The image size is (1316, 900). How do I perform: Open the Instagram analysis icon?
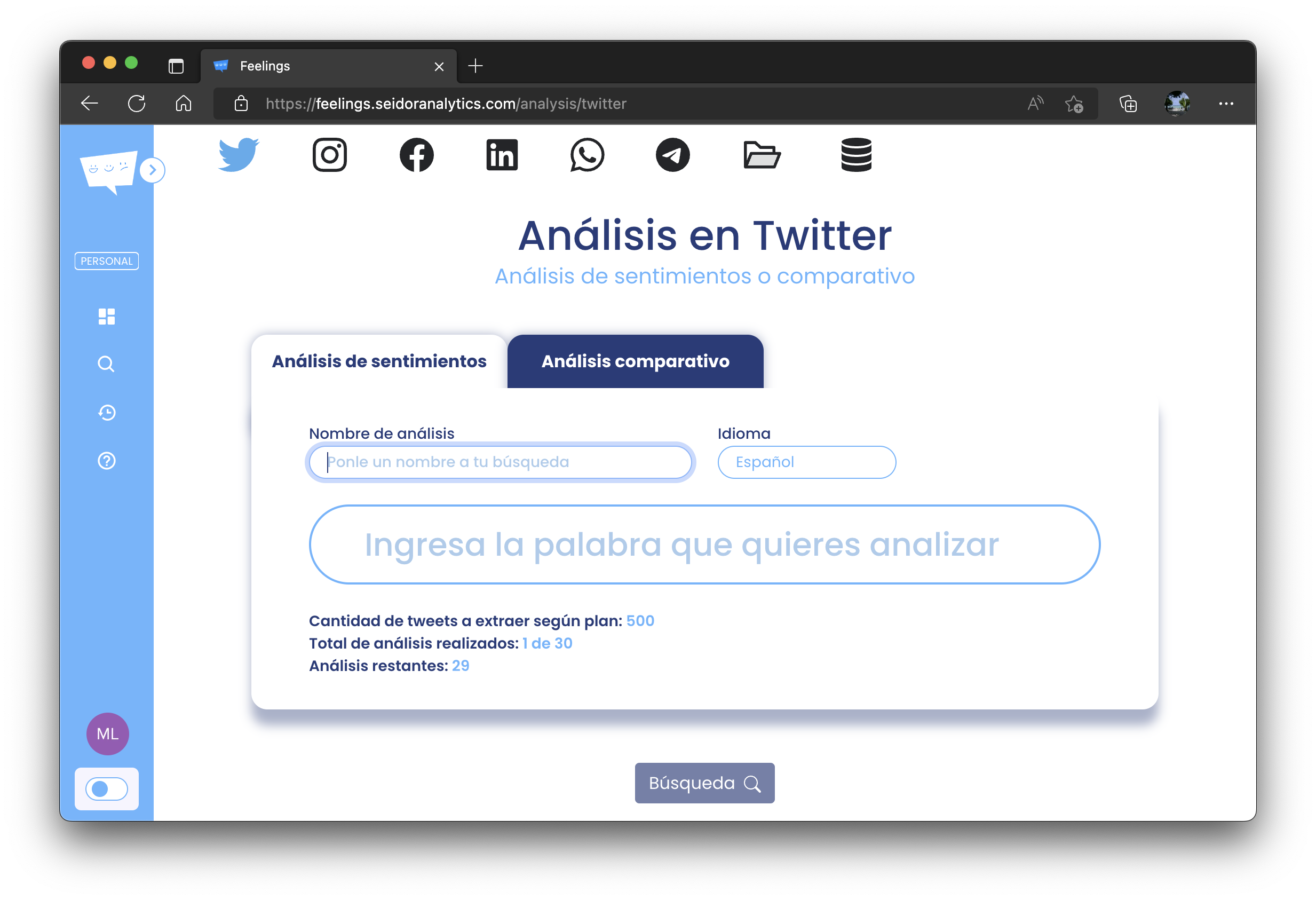click(x=330, y=155)
